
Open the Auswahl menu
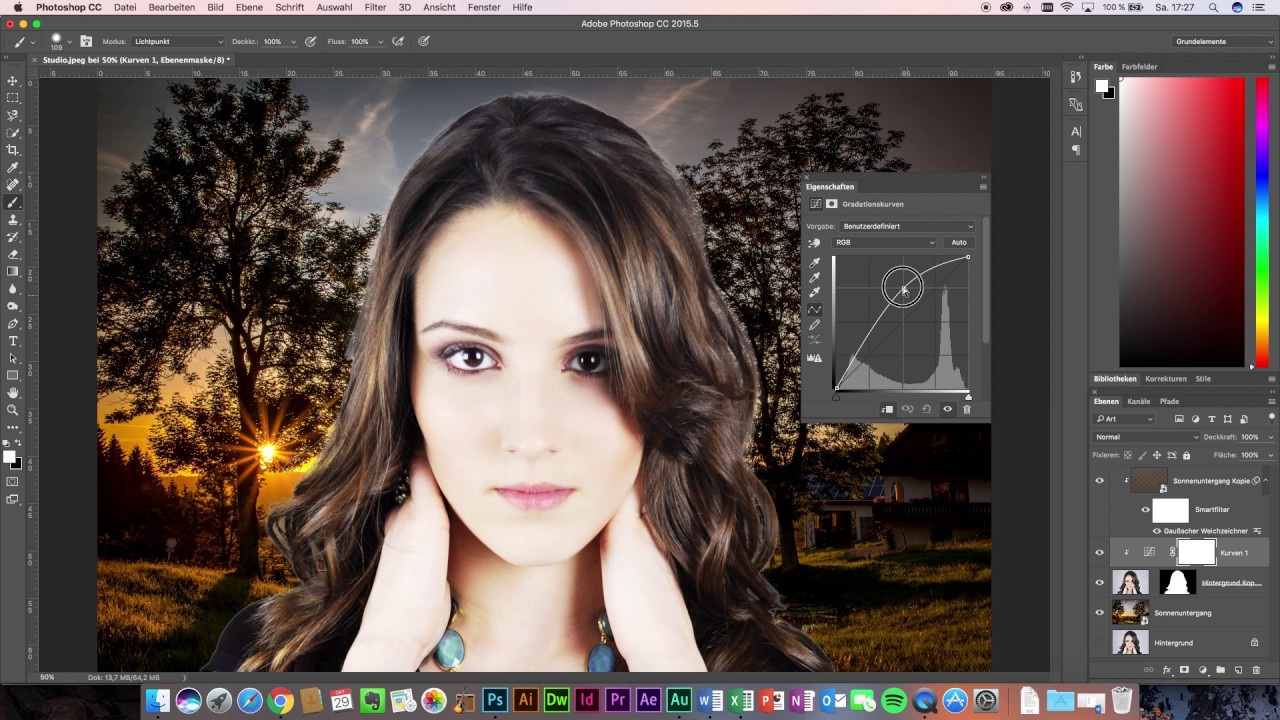click(334, 7)
